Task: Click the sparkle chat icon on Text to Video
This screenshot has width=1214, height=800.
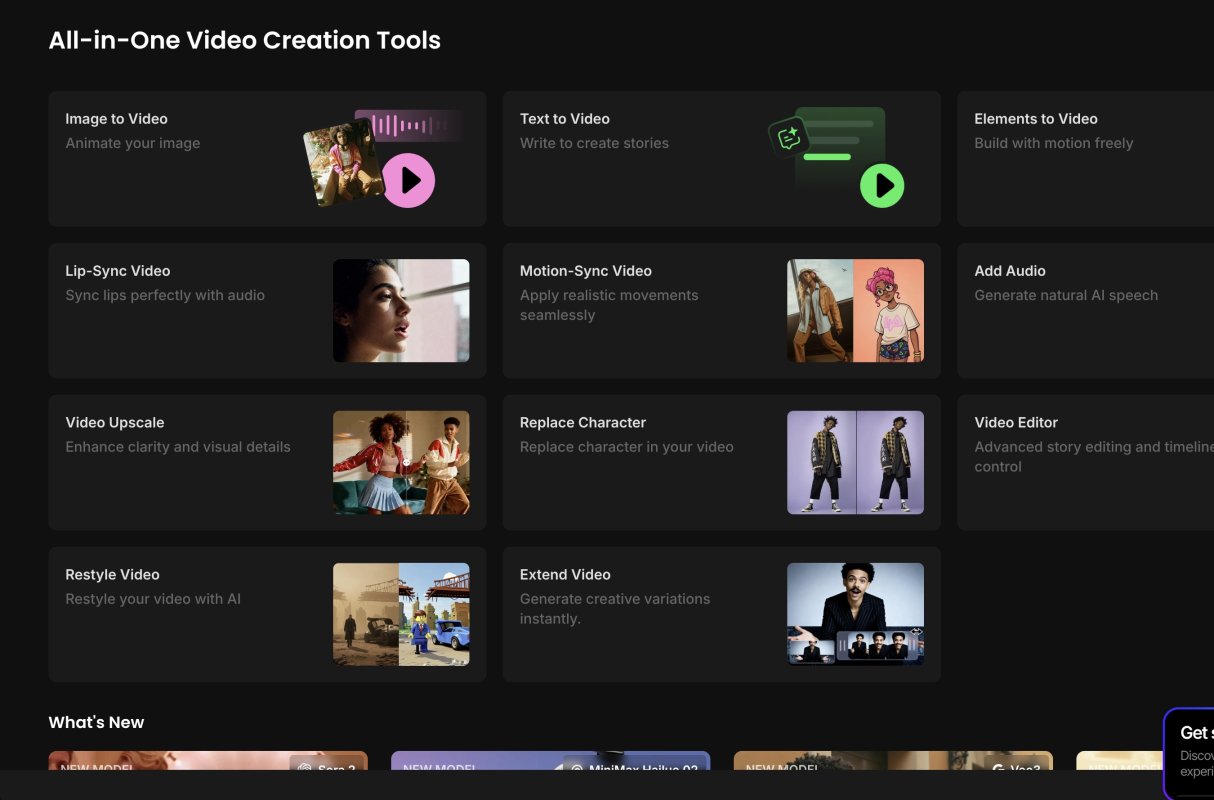Action: coord(787,138)
